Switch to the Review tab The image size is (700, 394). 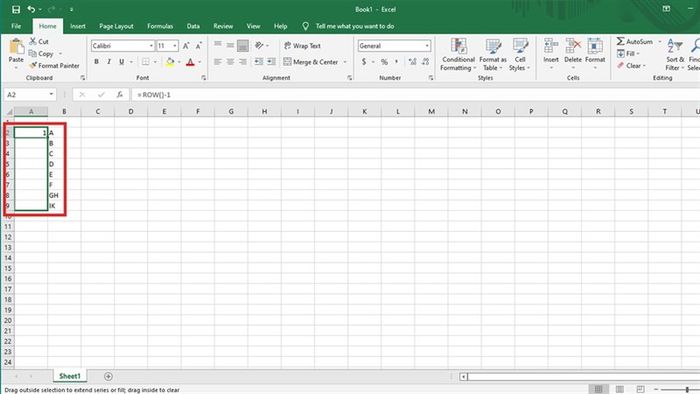pyautogui.click(x=223, y=26)
